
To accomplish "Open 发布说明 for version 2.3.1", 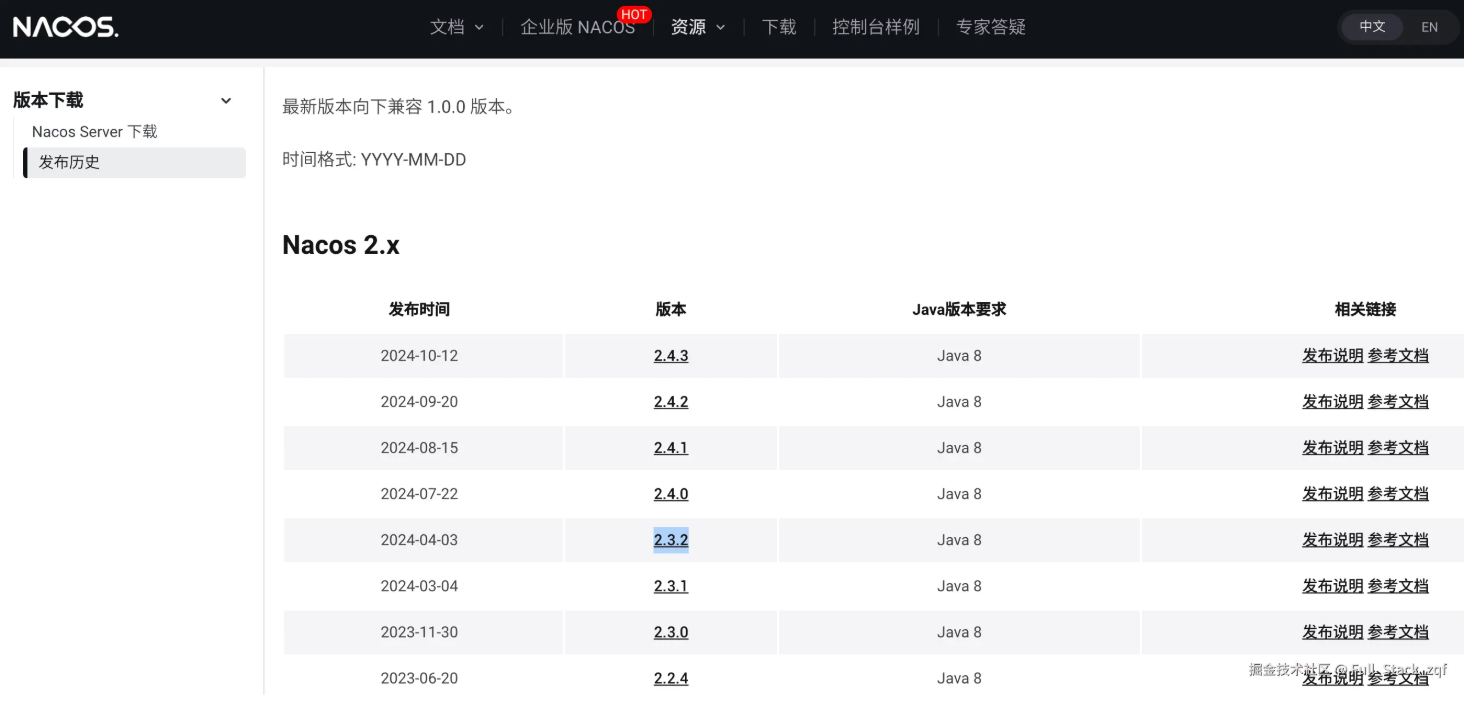I will coord(1332,586).
